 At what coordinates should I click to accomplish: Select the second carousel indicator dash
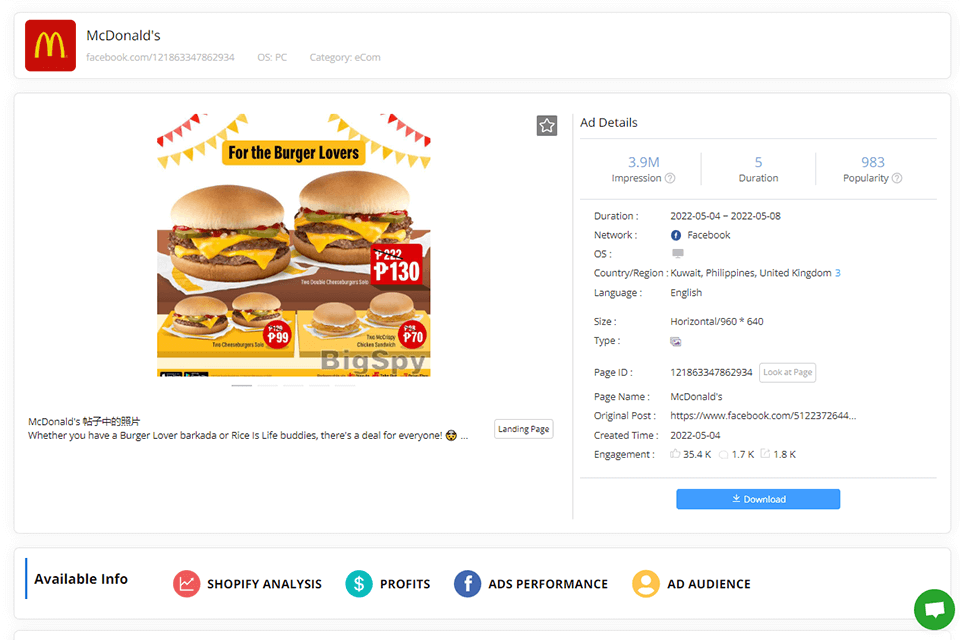[x=268, y=386]
